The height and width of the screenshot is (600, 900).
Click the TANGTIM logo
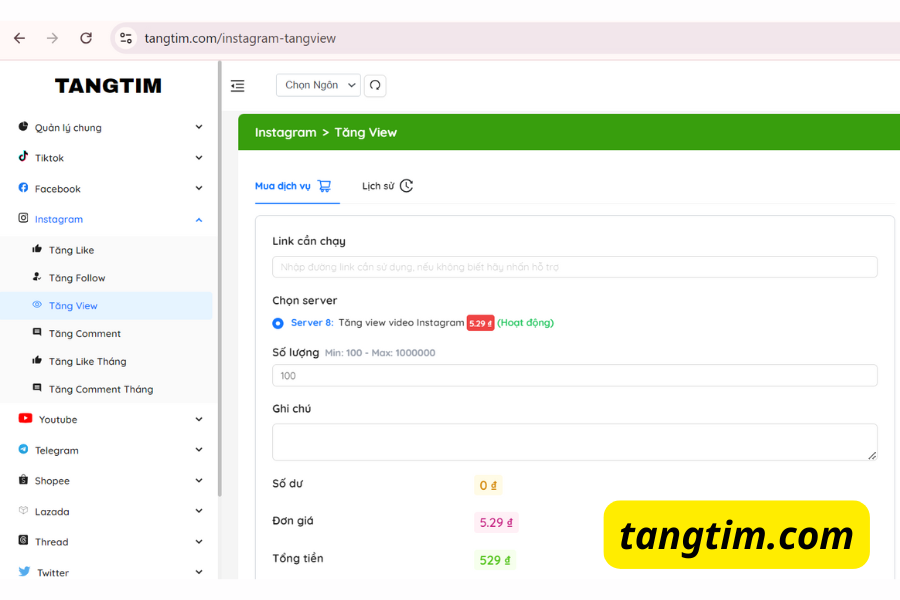(108, 86)
